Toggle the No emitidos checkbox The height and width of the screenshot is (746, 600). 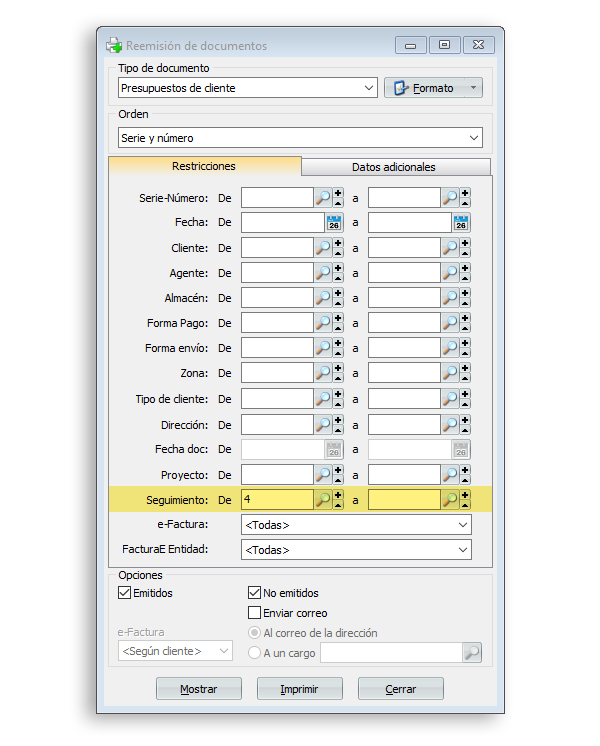[254, 593]
